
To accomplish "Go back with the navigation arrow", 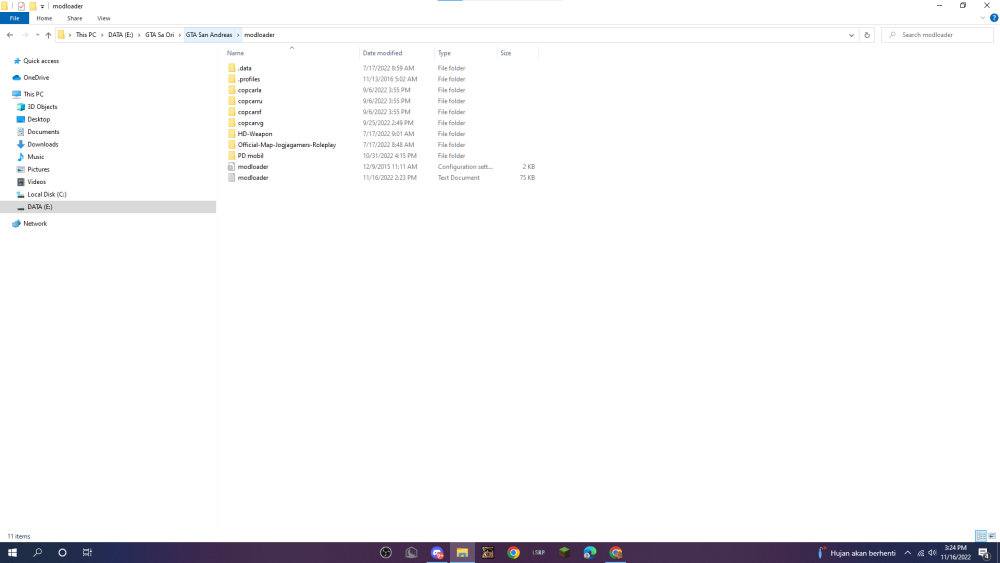I will 10,35.
